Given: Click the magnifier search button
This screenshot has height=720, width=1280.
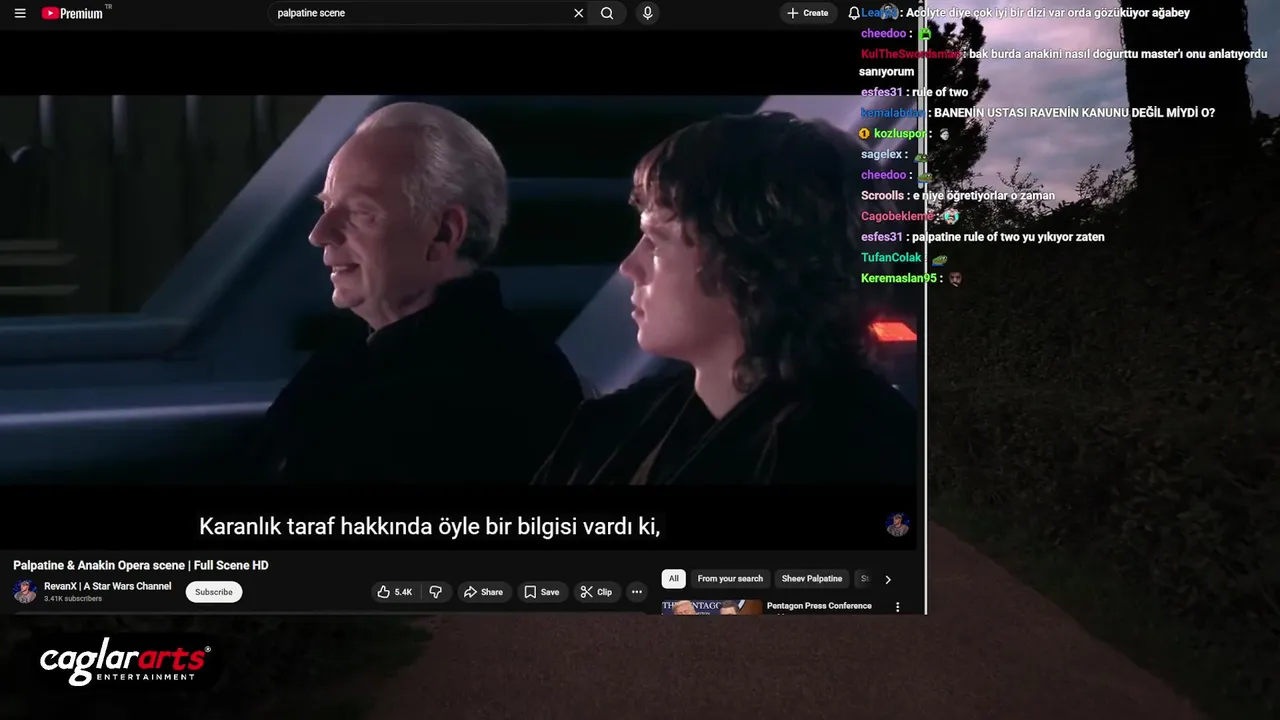Looking at the screenshot, I should click(x=607, y=13).
